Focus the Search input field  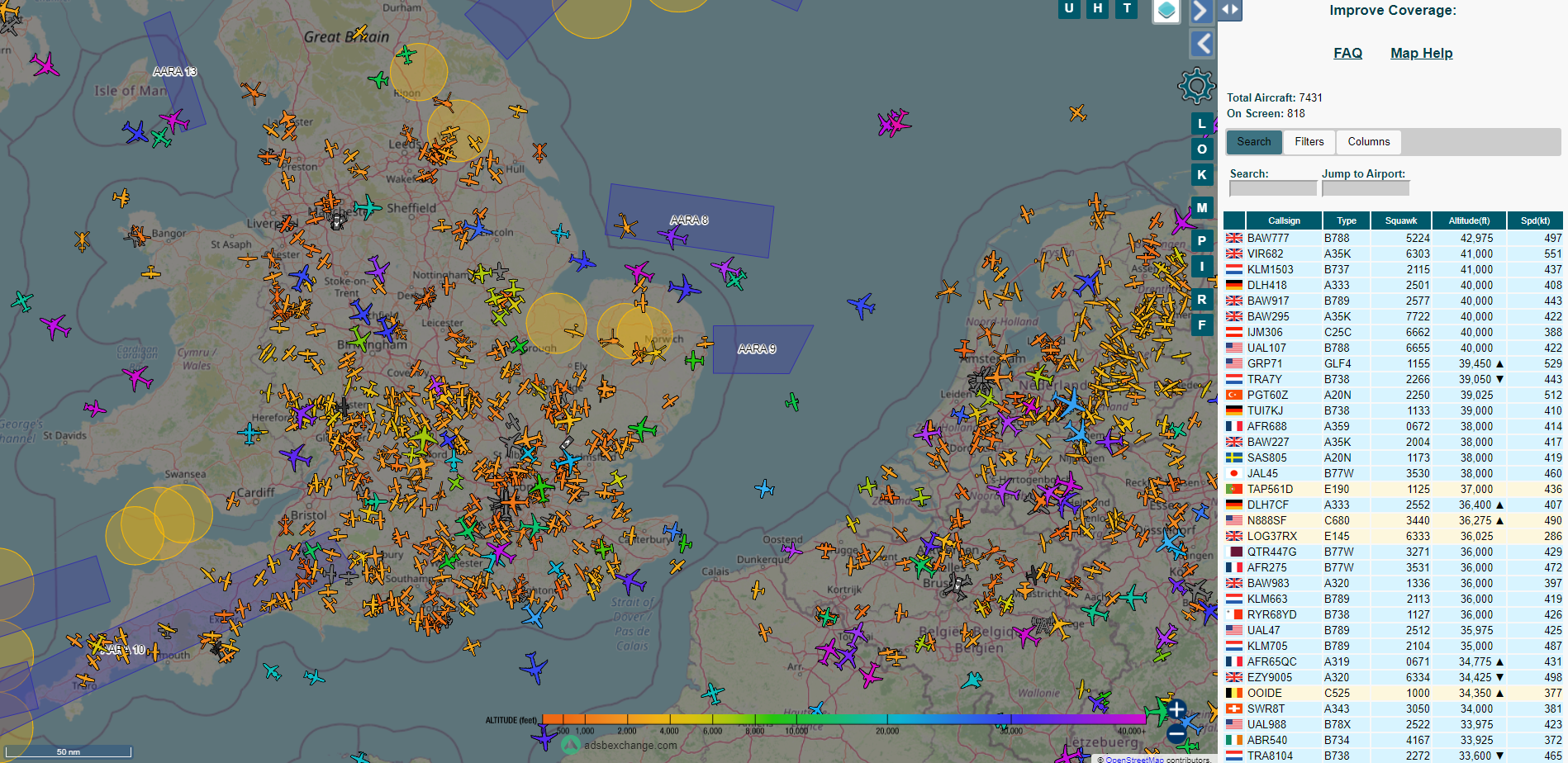1273,188
